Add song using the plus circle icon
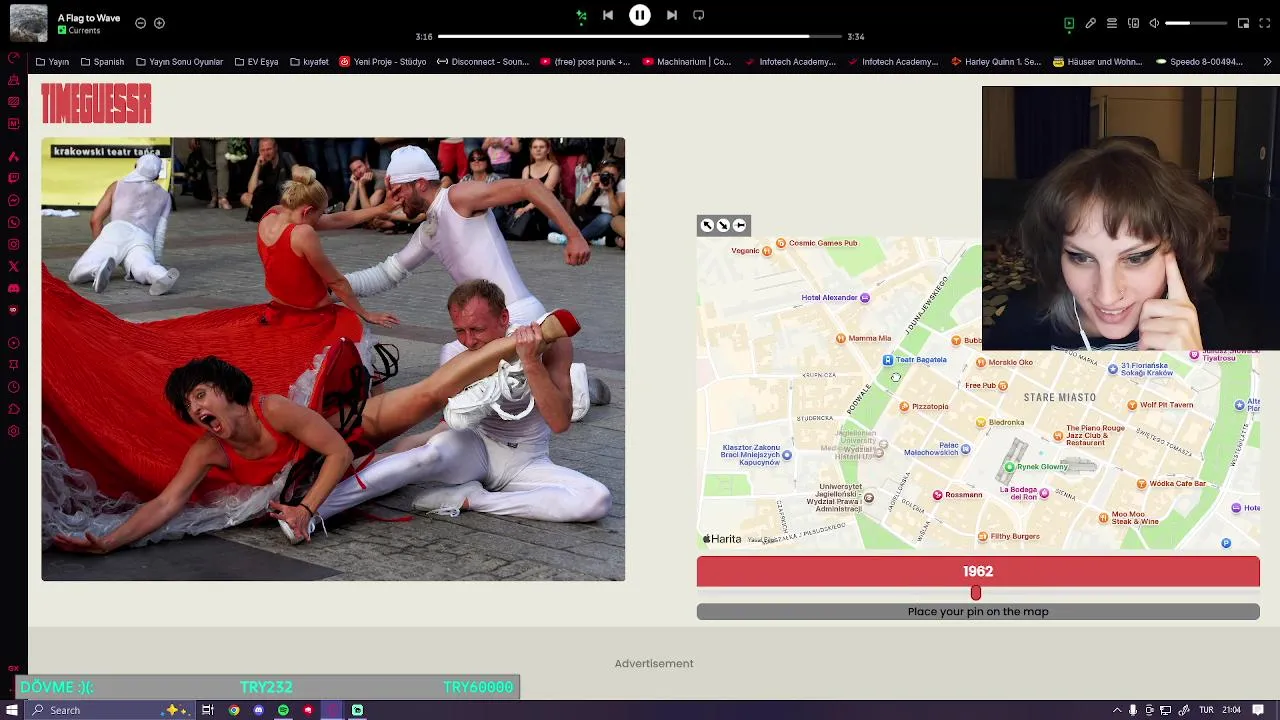The height and width of the screenshot is (720, 1280). point(159,23)
